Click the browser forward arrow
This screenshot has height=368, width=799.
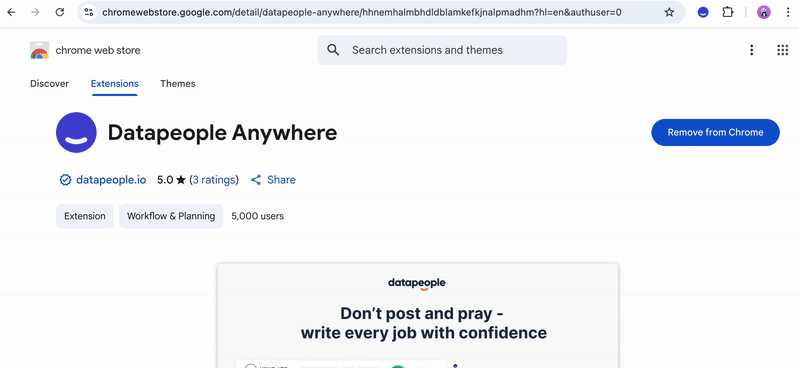tap(35, 12)
